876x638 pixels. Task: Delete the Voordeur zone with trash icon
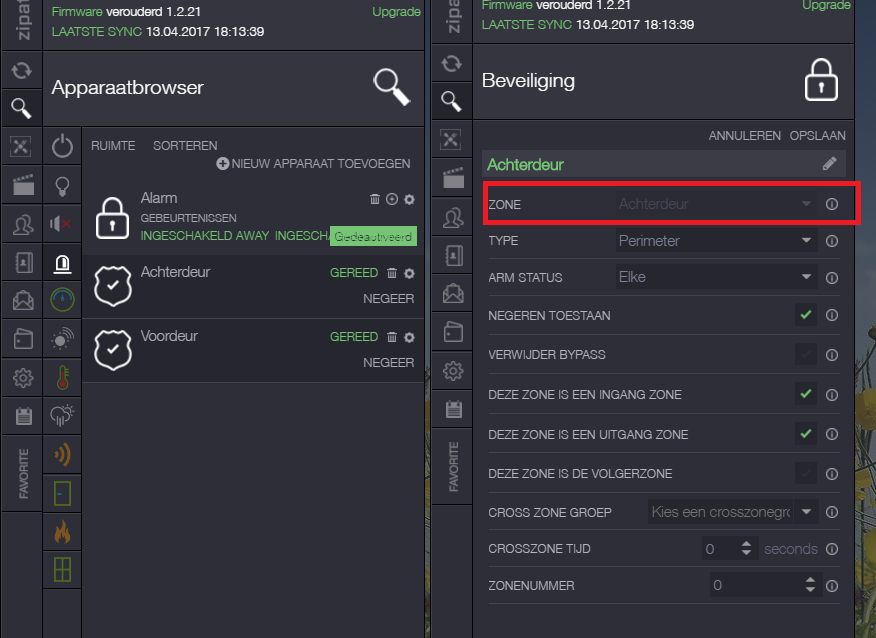coord(392,337)
